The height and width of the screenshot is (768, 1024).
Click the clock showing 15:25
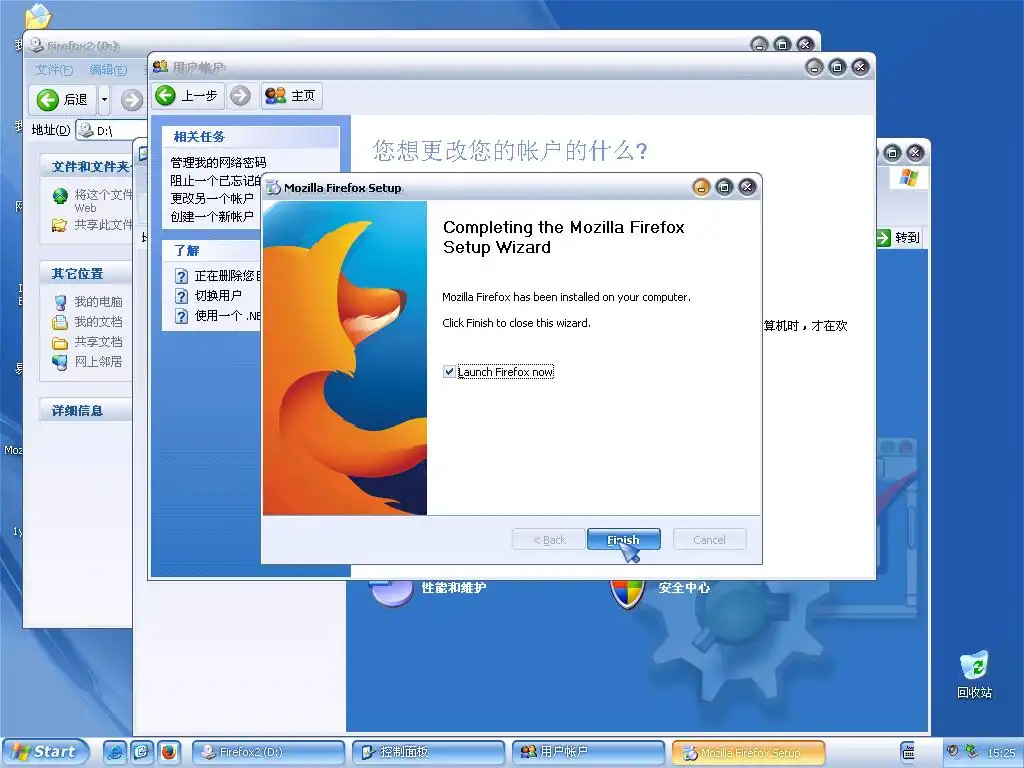point(1001,752)
